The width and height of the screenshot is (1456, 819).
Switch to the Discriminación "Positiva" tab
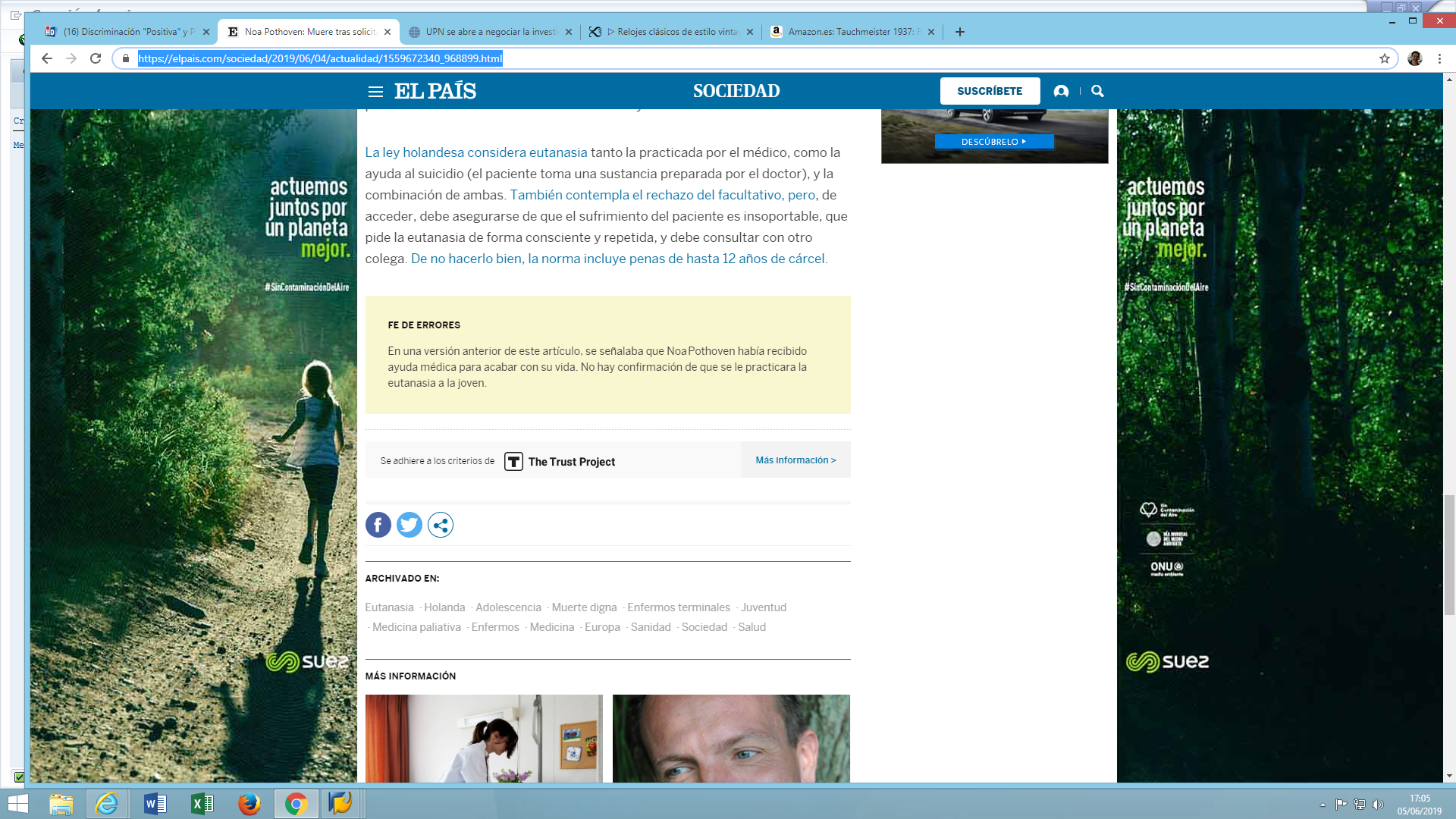click(x=127, y=32)
